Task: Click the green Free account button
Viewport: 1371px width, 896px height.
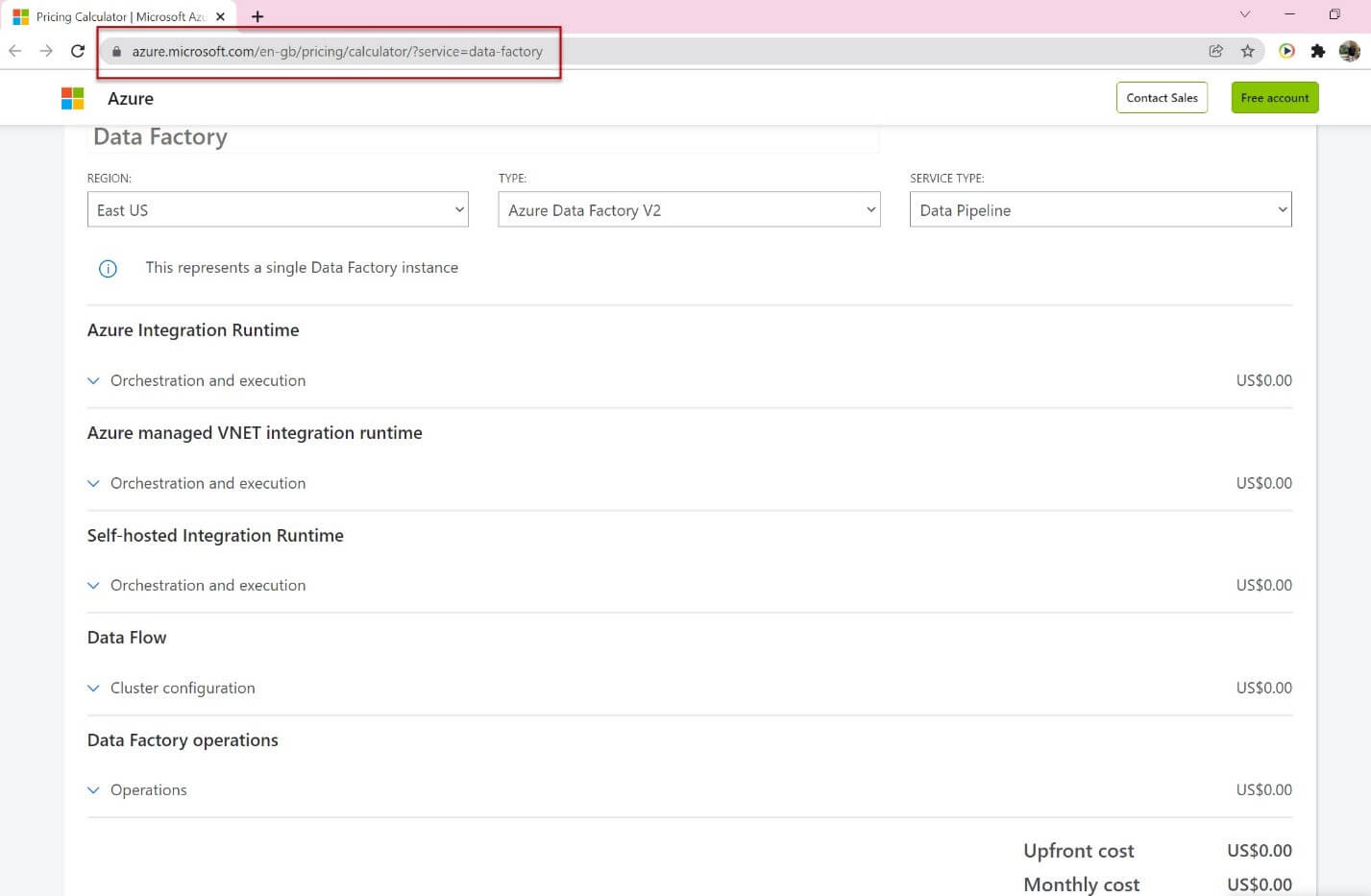Action: pyautogui.click(x=1274, y=98)
